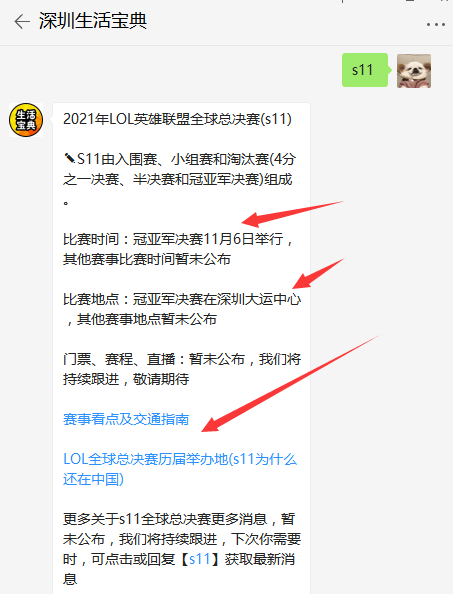Go back using the left arrow icon
This screenshot has height=594, width=453.
click(x=22, y=22)
